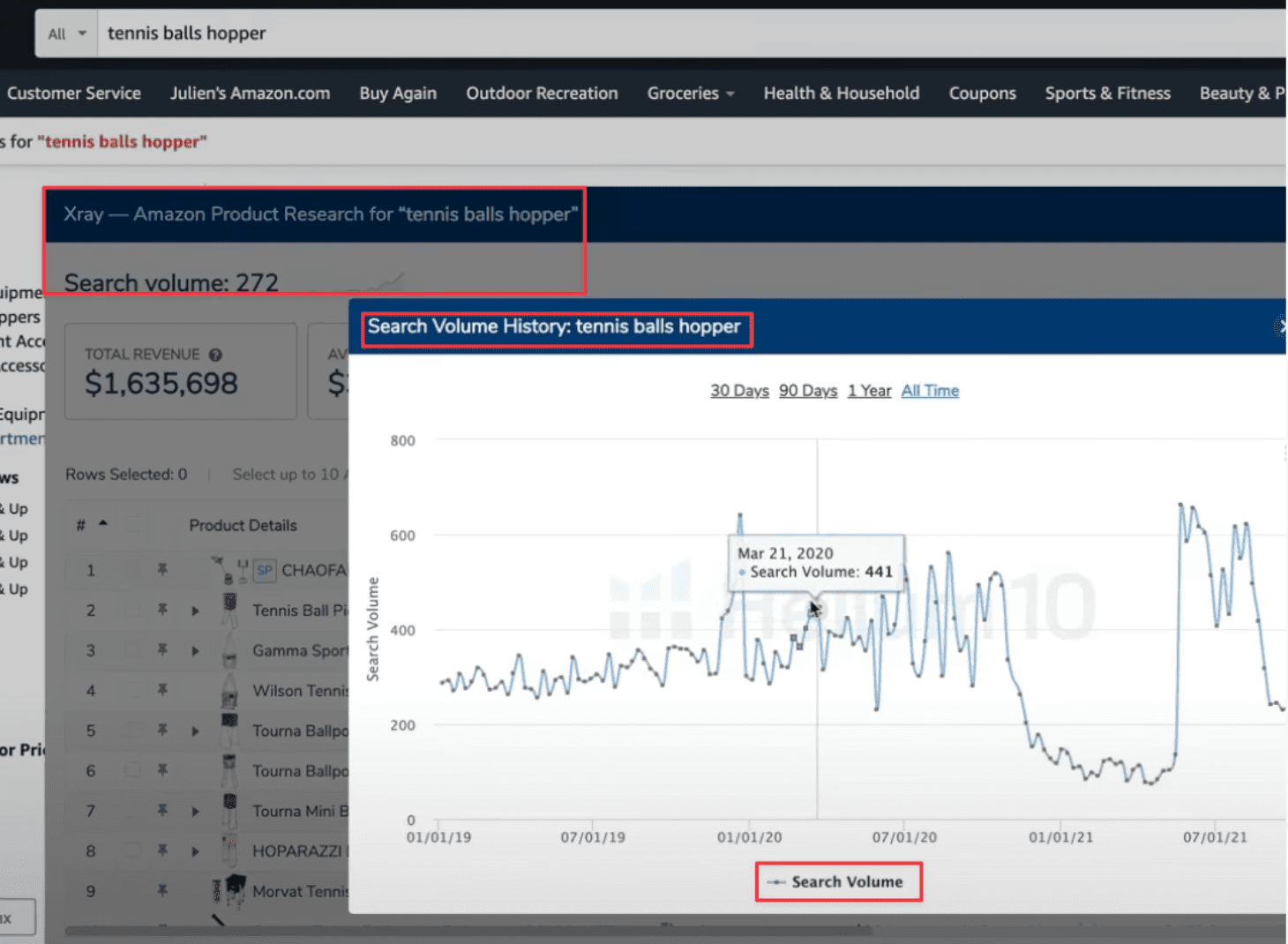Click the Total Revenue $1,635,698 card
The width and height of the screenshot is (1288, 944).
181,371
